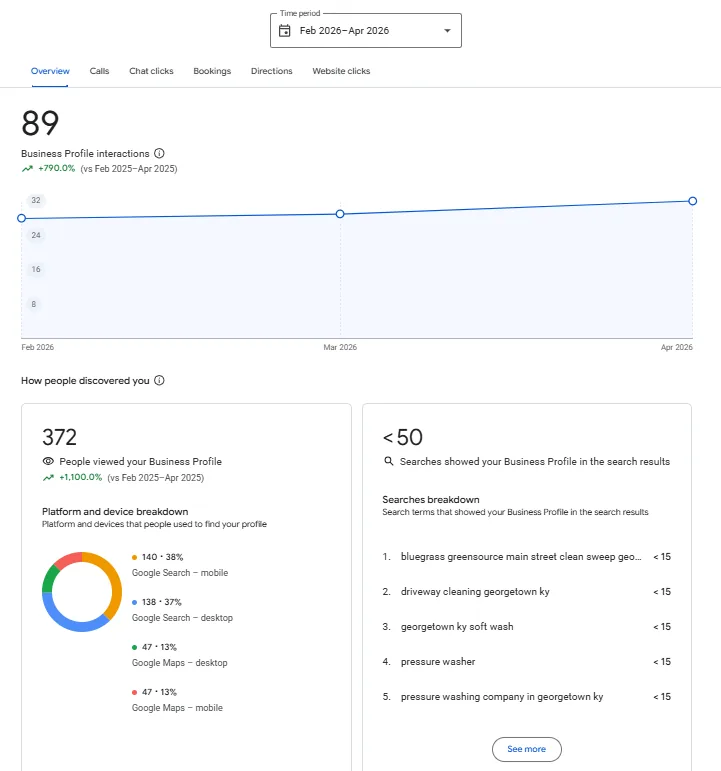Click the '138 · 37%' value
The width and height of the screenshot is (721, 771).
click(162, 602)
